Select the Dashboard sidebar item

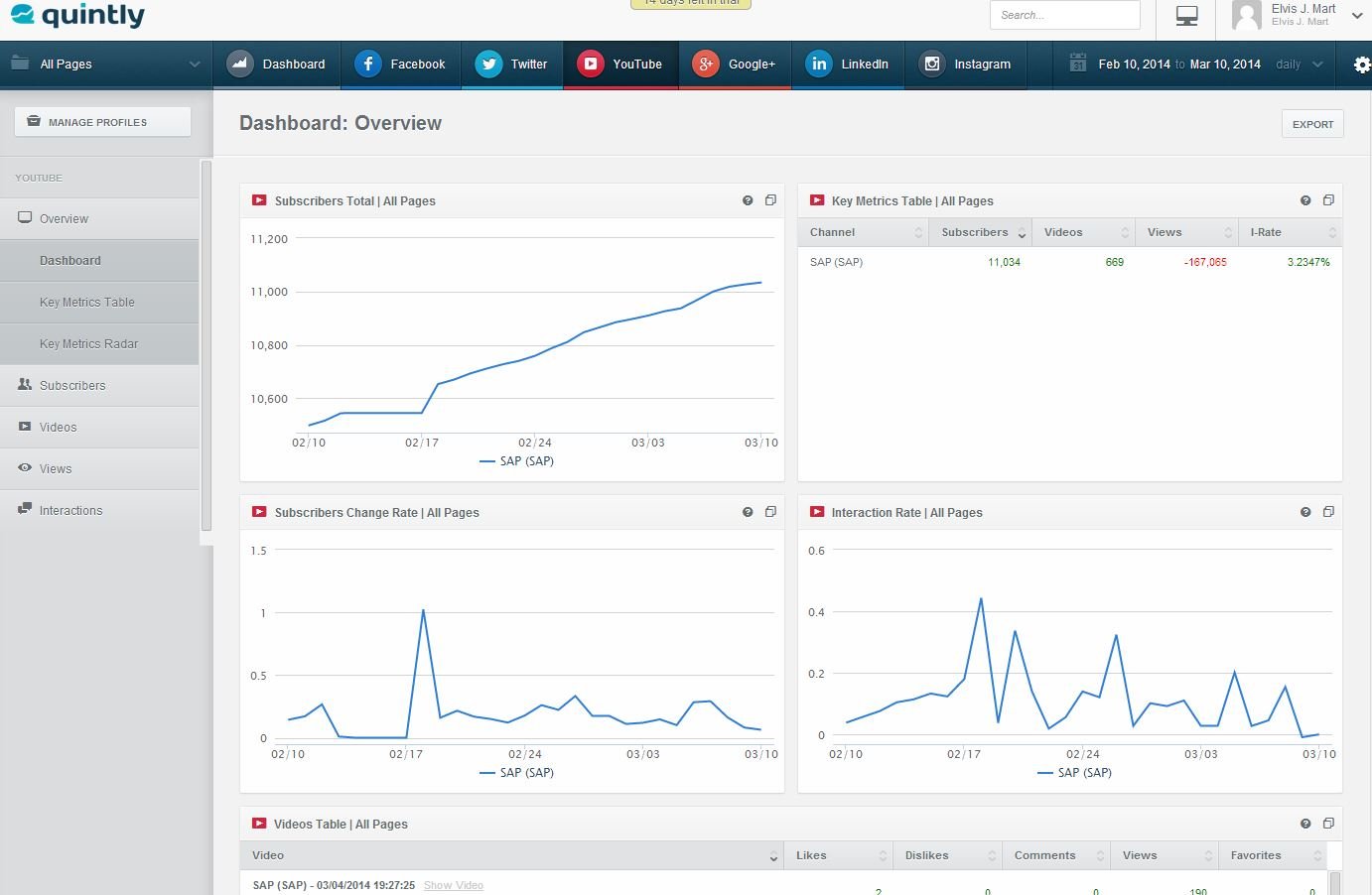pyautogui.click(x=99, y=260)
